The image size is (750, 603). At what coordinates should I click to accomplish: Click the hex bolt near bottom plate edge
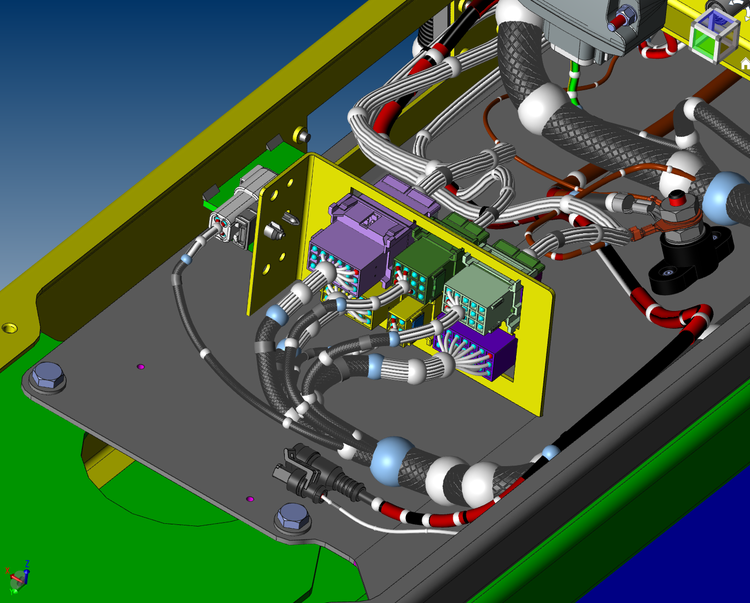point(292,517)
